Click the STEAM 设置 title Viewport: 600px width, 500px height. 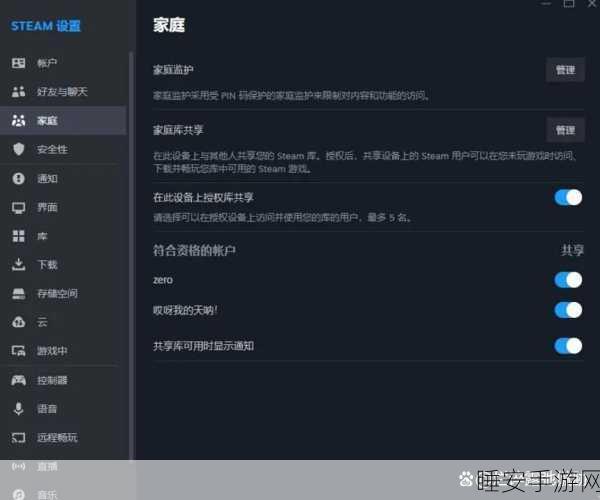pyautogui.click(x=46, y=26)
